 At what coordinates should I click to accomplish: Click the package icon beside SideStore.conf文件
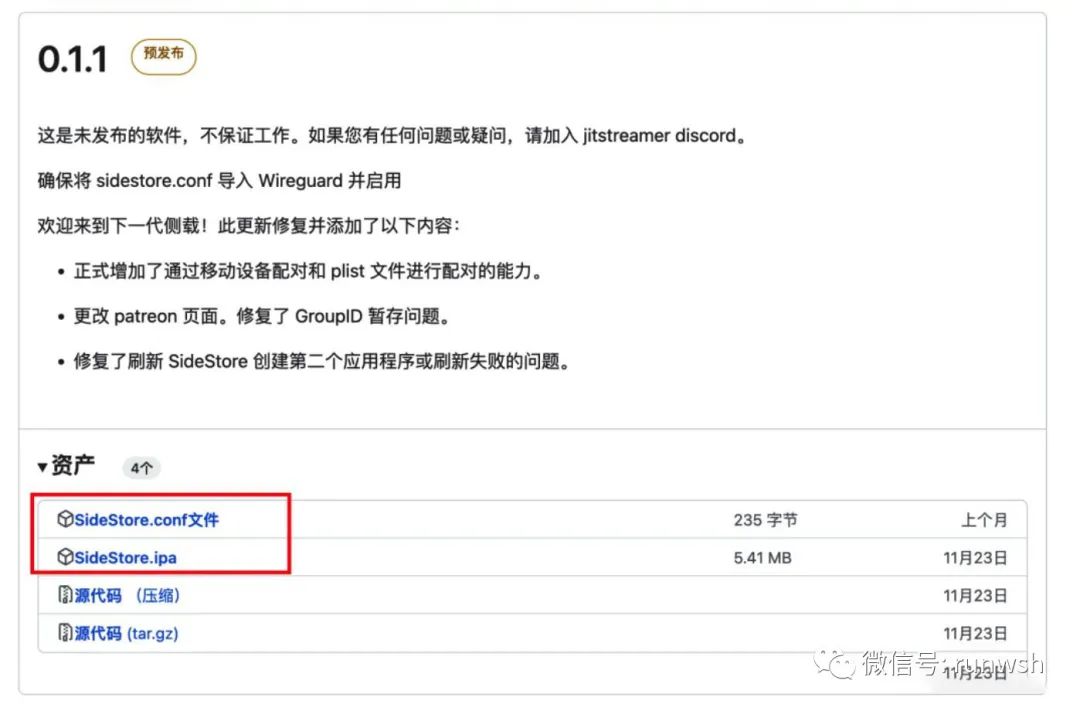[65, 519]
